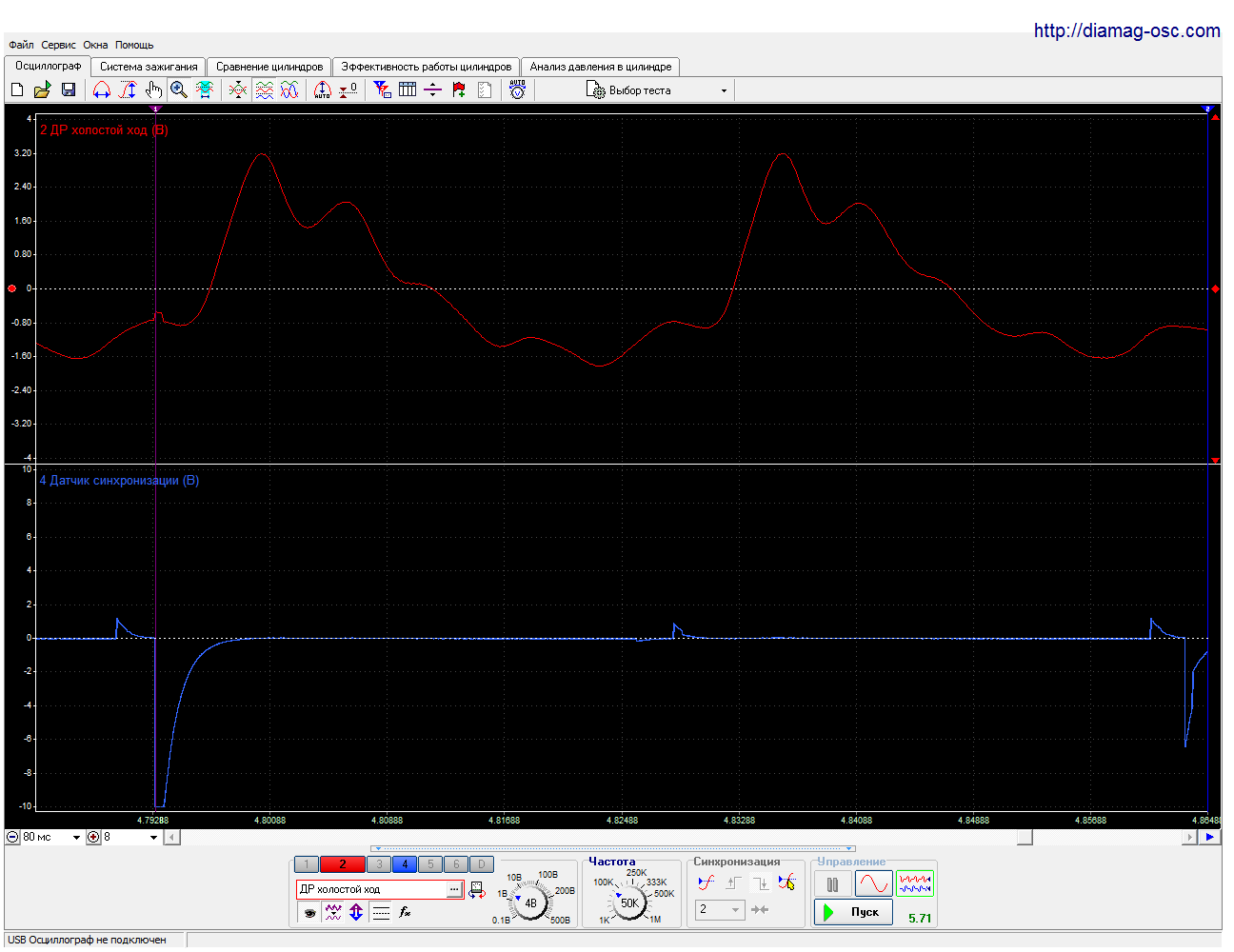Start acquisition with the Пуск button

[x=853, y=912]
